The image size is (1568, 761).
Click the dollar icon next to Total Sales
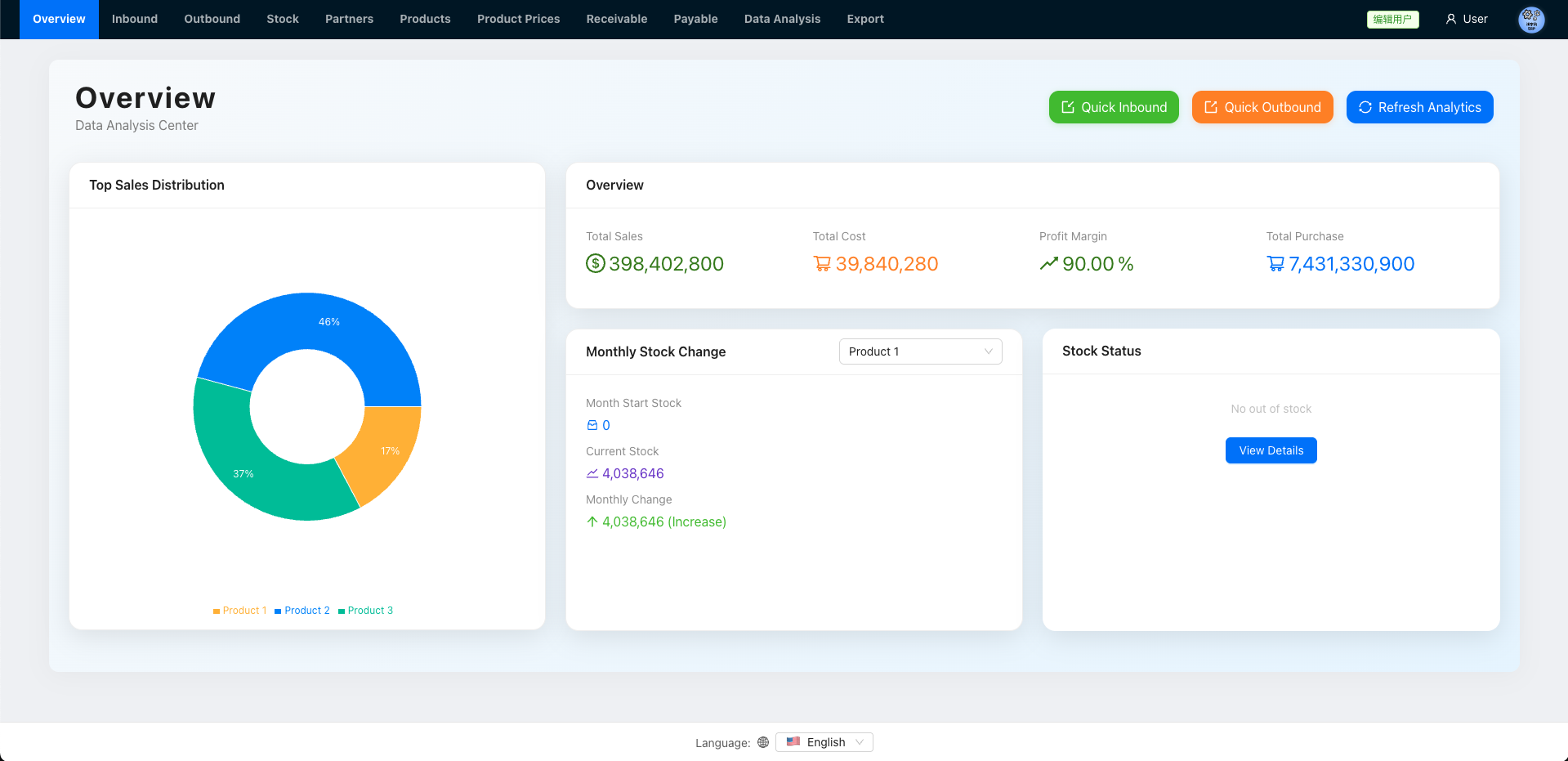[596, 264]
